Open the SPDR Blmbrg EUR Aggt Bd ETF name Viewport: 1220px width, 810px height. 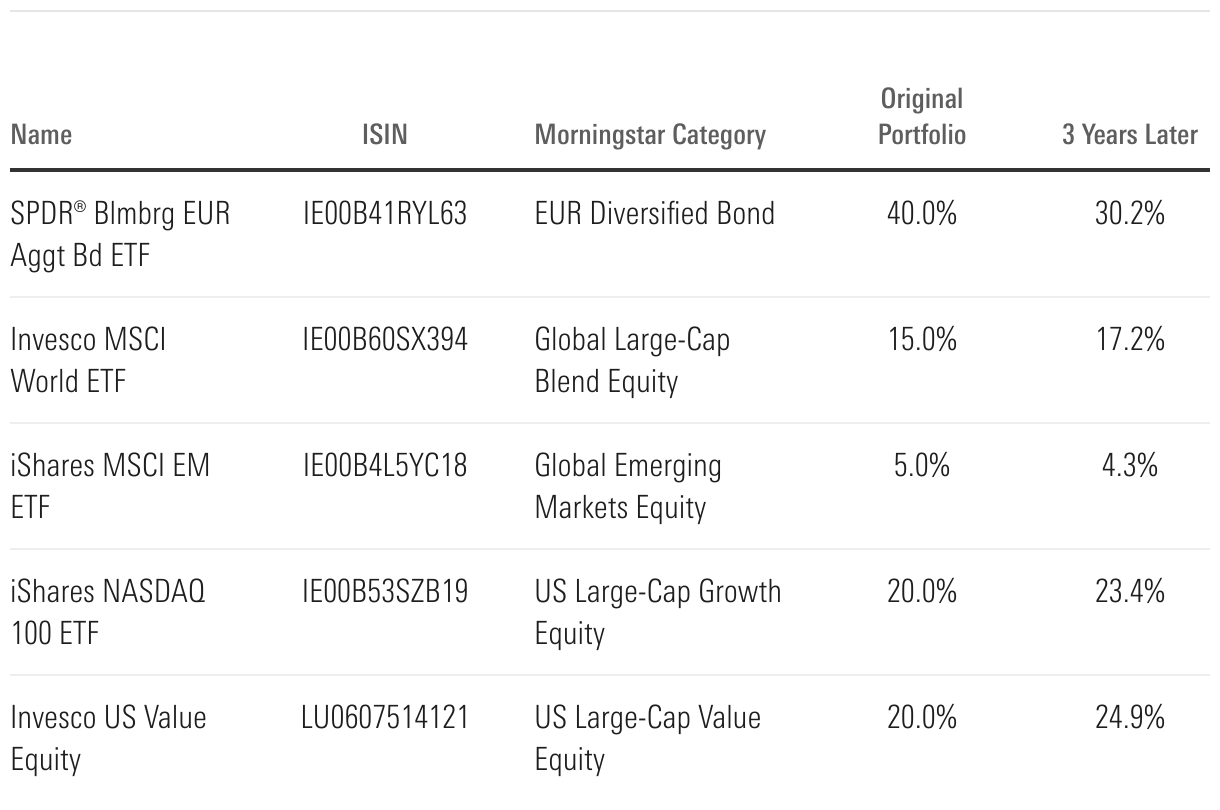click(120, 234)
